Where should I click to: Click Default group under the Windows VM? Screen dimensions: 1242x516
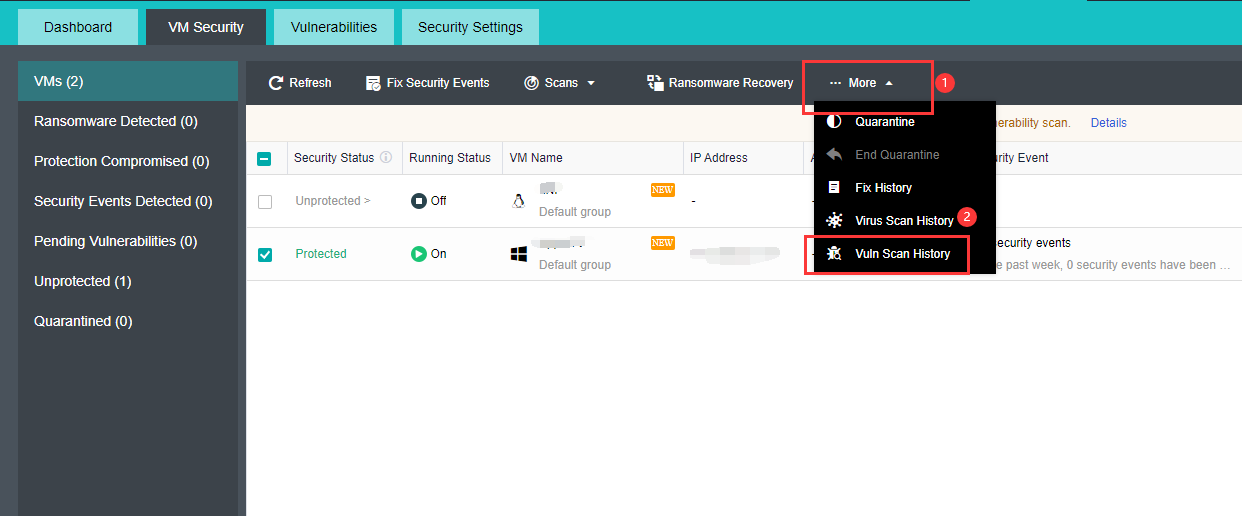click(575, 265)
